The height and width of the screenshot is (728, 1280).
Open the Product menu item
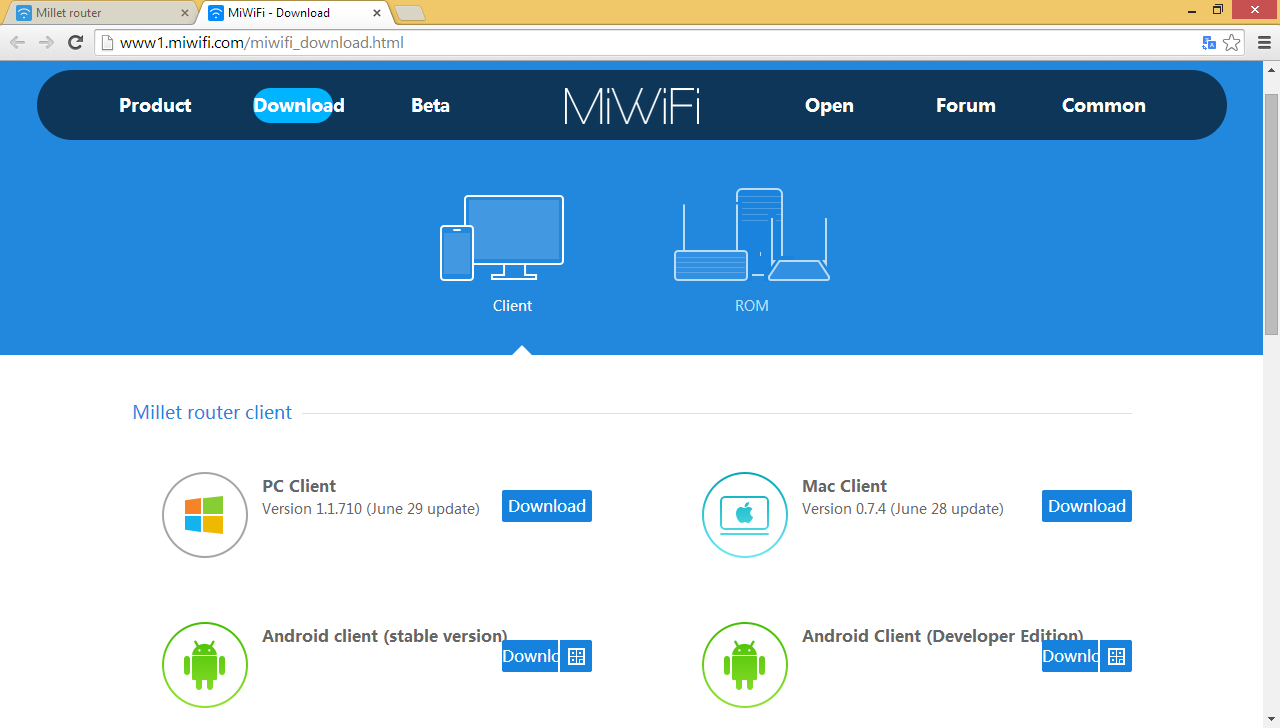pyautogui.click(x=155, y=105)
